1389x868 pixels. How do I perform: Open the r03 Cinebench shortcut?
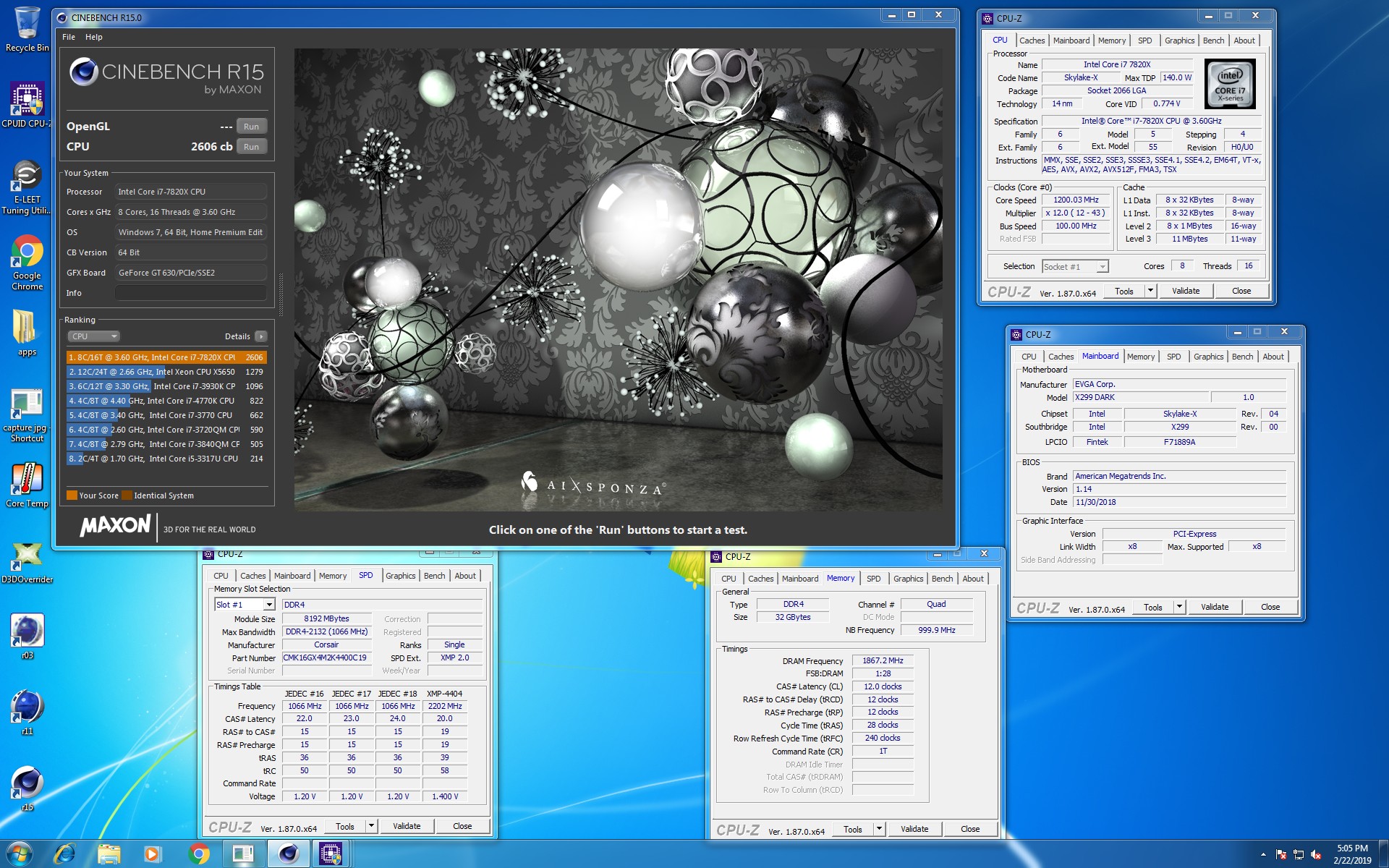[x=27, y=637]
